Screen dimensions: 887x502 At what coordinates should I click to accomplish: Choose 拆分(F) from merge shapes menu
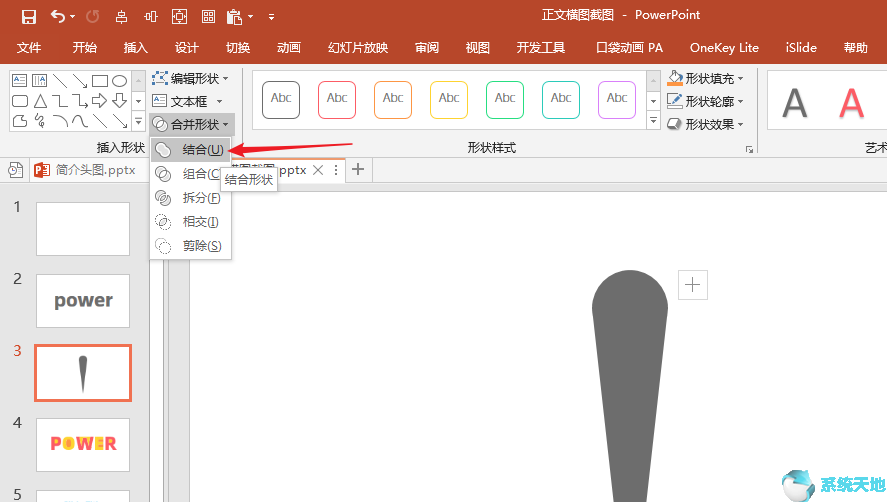coord(191,198)
